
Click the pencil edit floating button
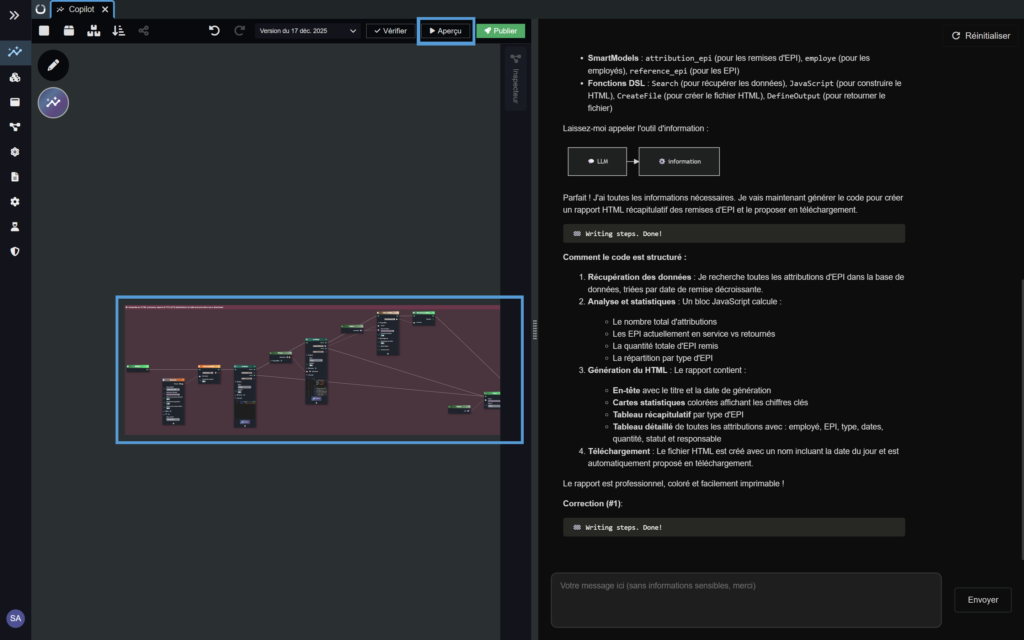pyautogui.click(x=53, y=65)
